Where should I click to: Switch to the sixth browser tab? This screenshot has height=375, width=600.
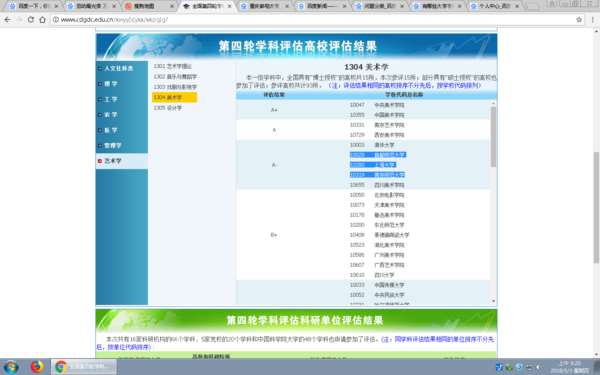(322, 6)
